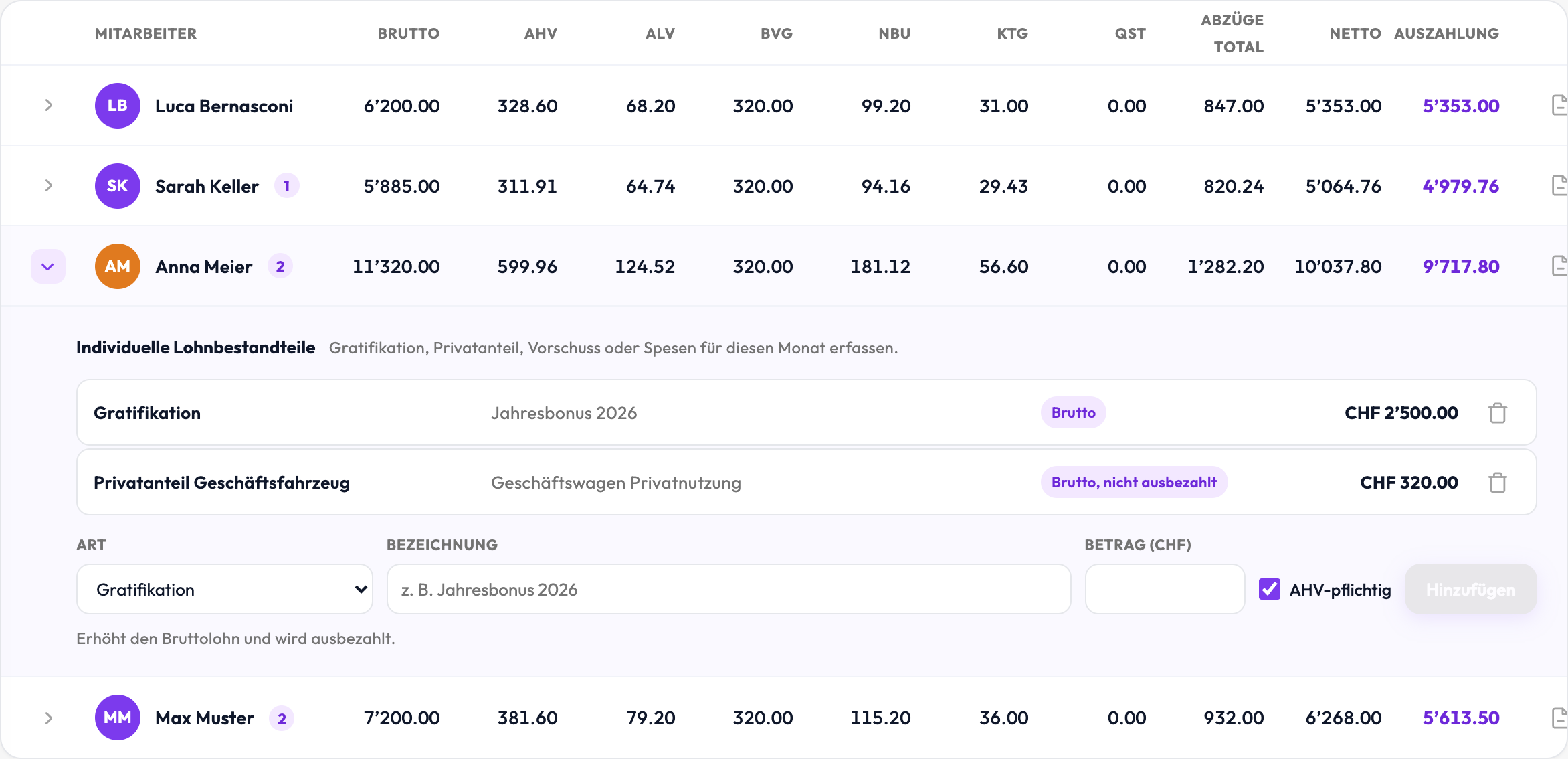The width and height of the screenshot is (1568, 759).
Task: Open payslip document icon for Sarah Keller
Action: [x=1559, y=186]
